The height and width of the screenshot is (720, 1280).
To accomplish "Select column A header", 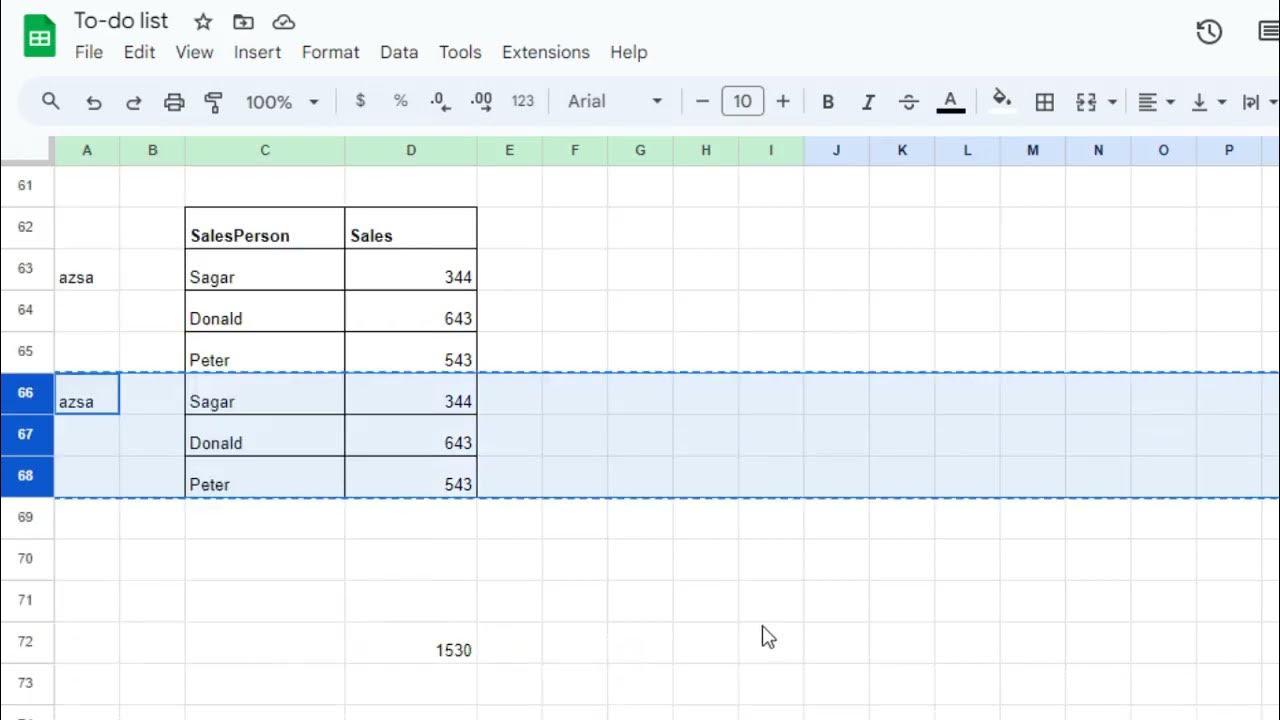I will 87,150.
